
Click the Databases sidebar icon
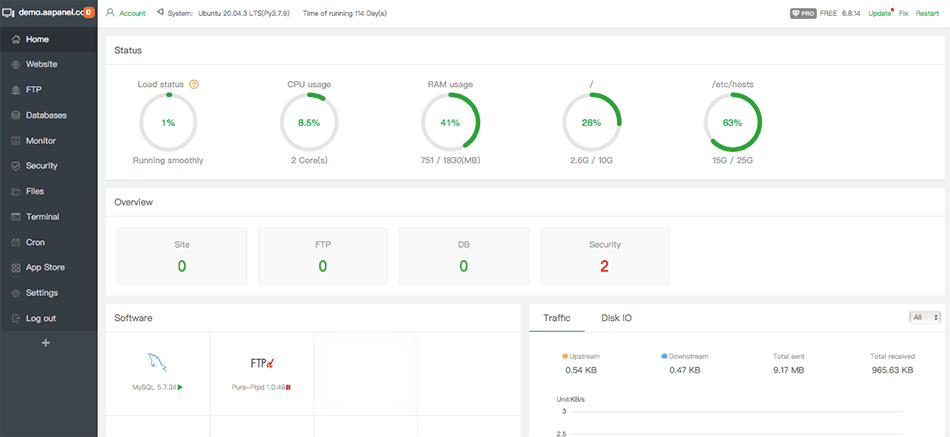[x=15, y=115]
